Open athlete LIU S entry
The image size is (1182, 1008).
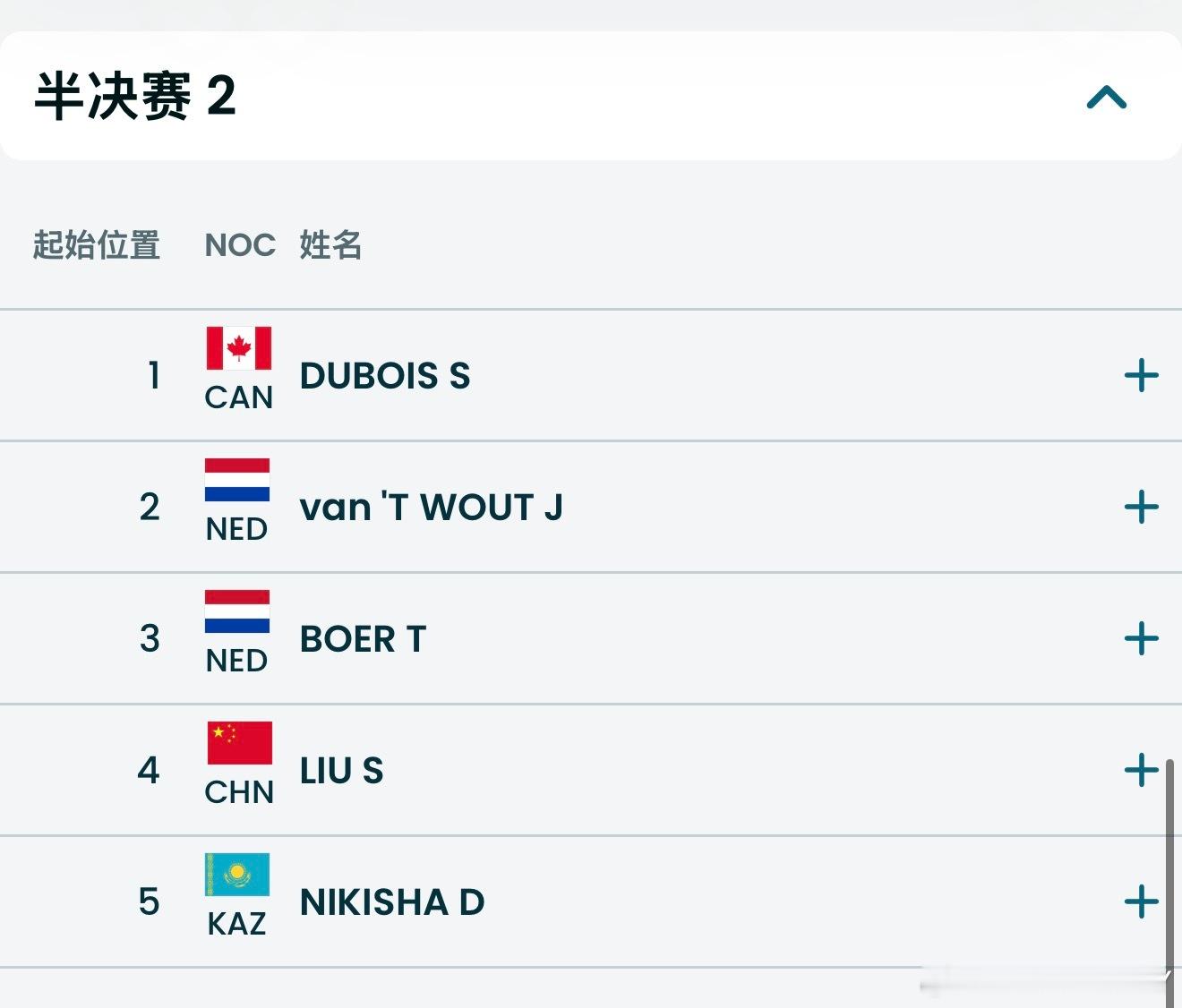(341, 771)
